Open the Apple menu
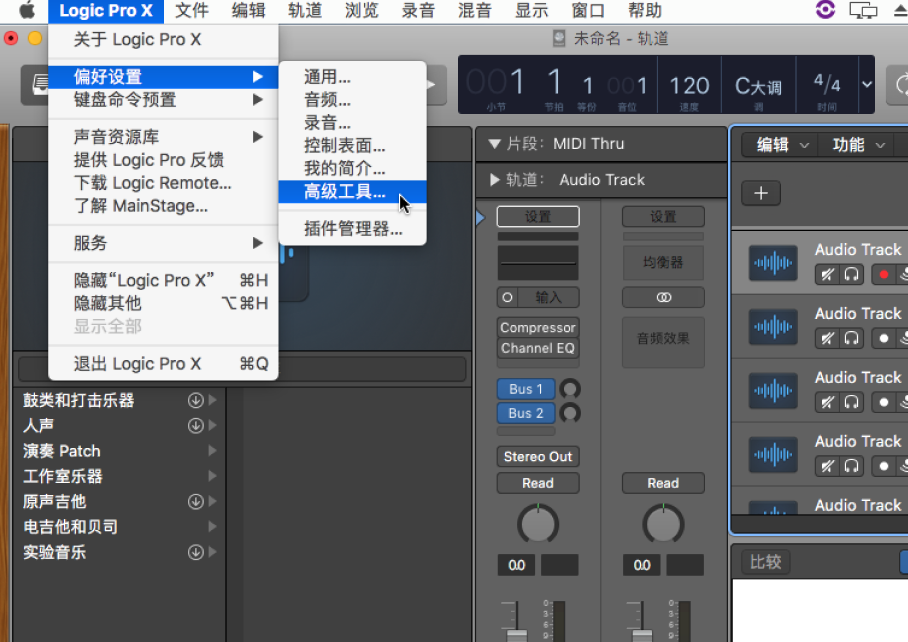 coord(26,11)
